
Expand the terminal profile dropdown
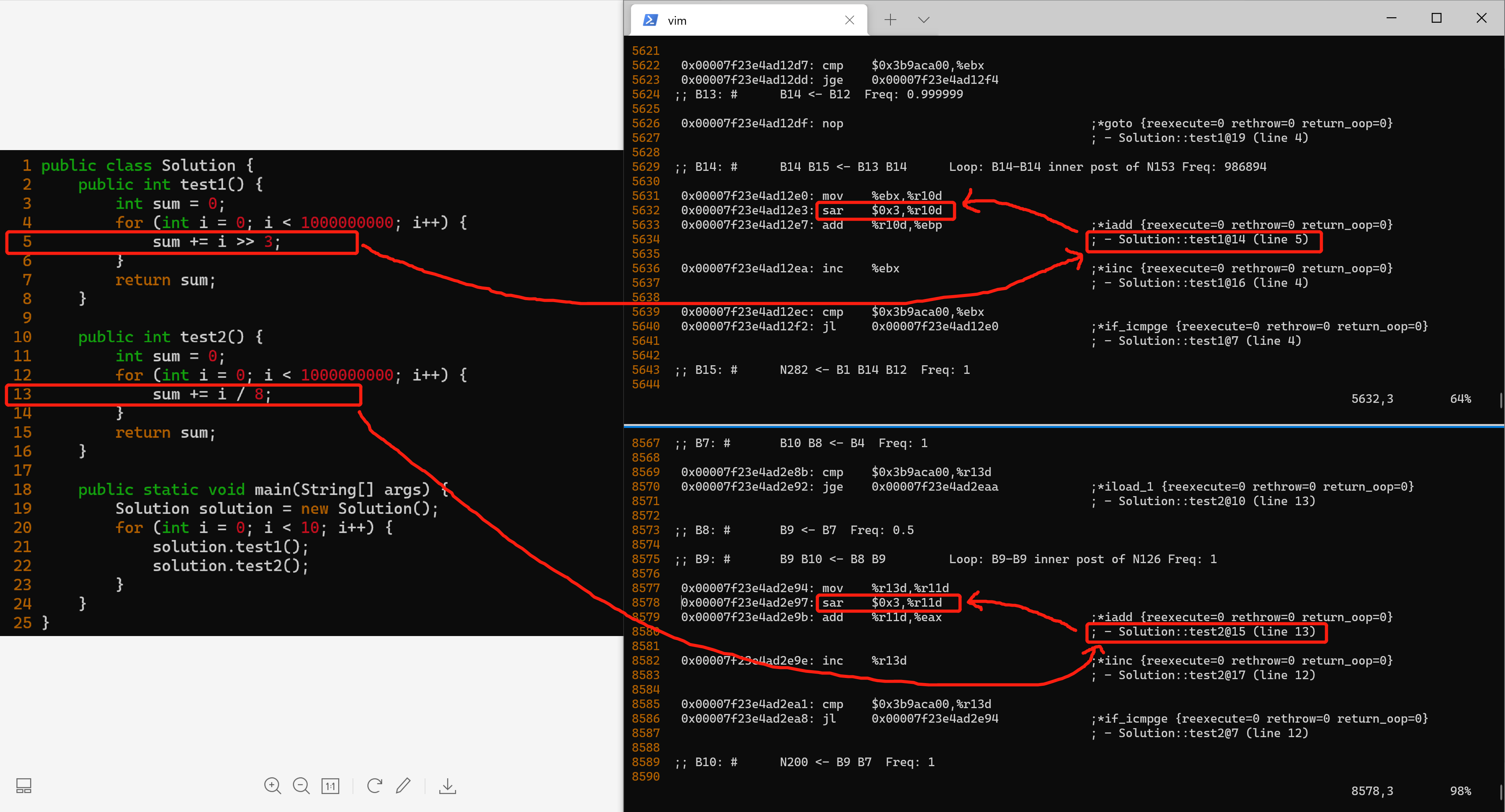pyautogui.click(x=923, y=20)
